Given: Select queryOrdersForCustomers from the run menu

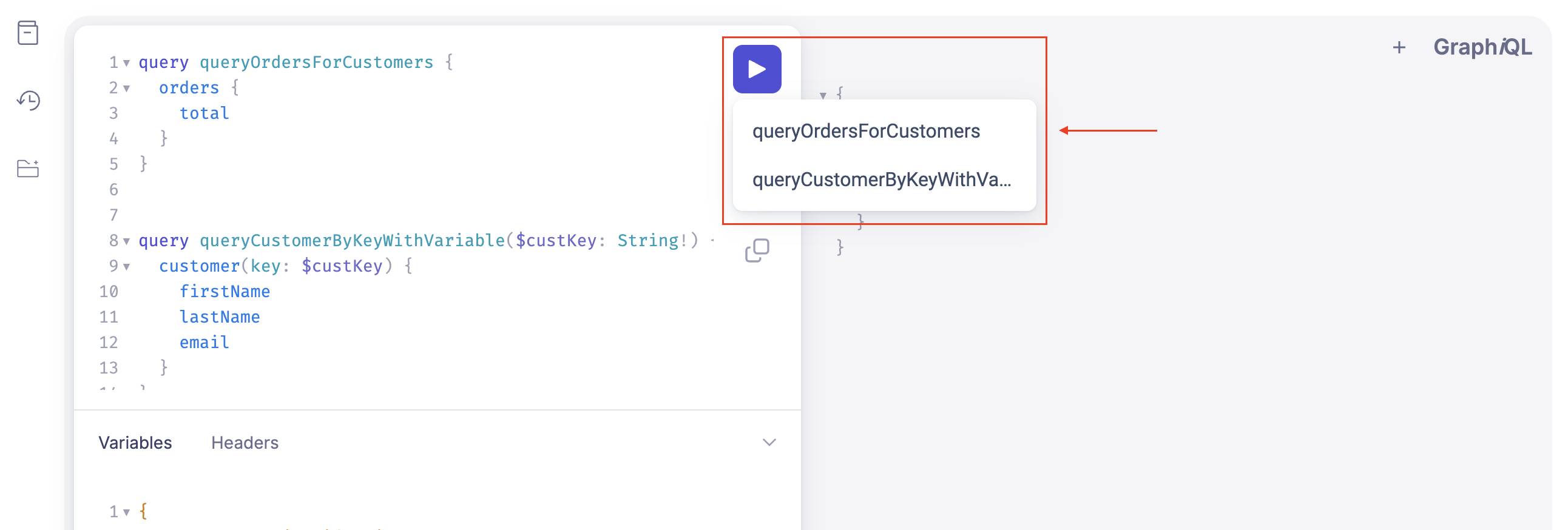Looking at the screenshot, I should pyautogui.click(x=865, y=132).
